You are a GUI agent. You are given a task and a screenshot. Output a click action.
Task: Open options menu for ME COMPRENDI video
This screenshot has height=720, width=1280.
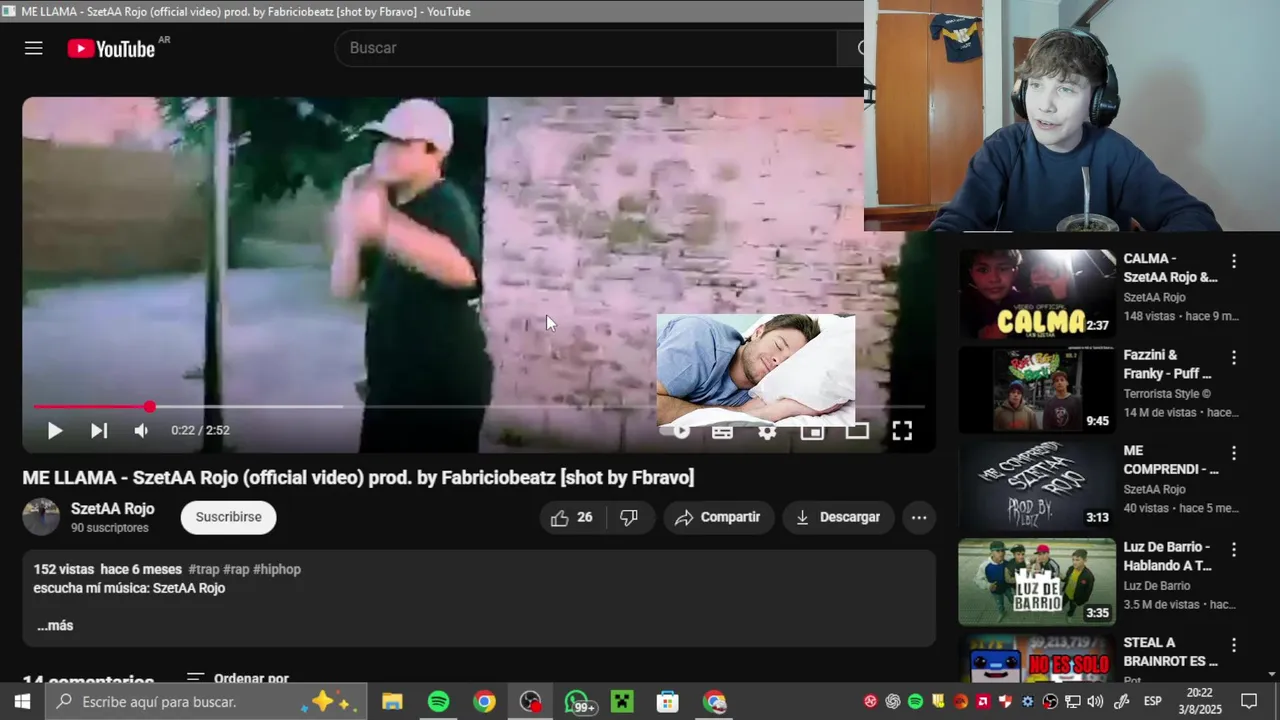coord(1234,453)
